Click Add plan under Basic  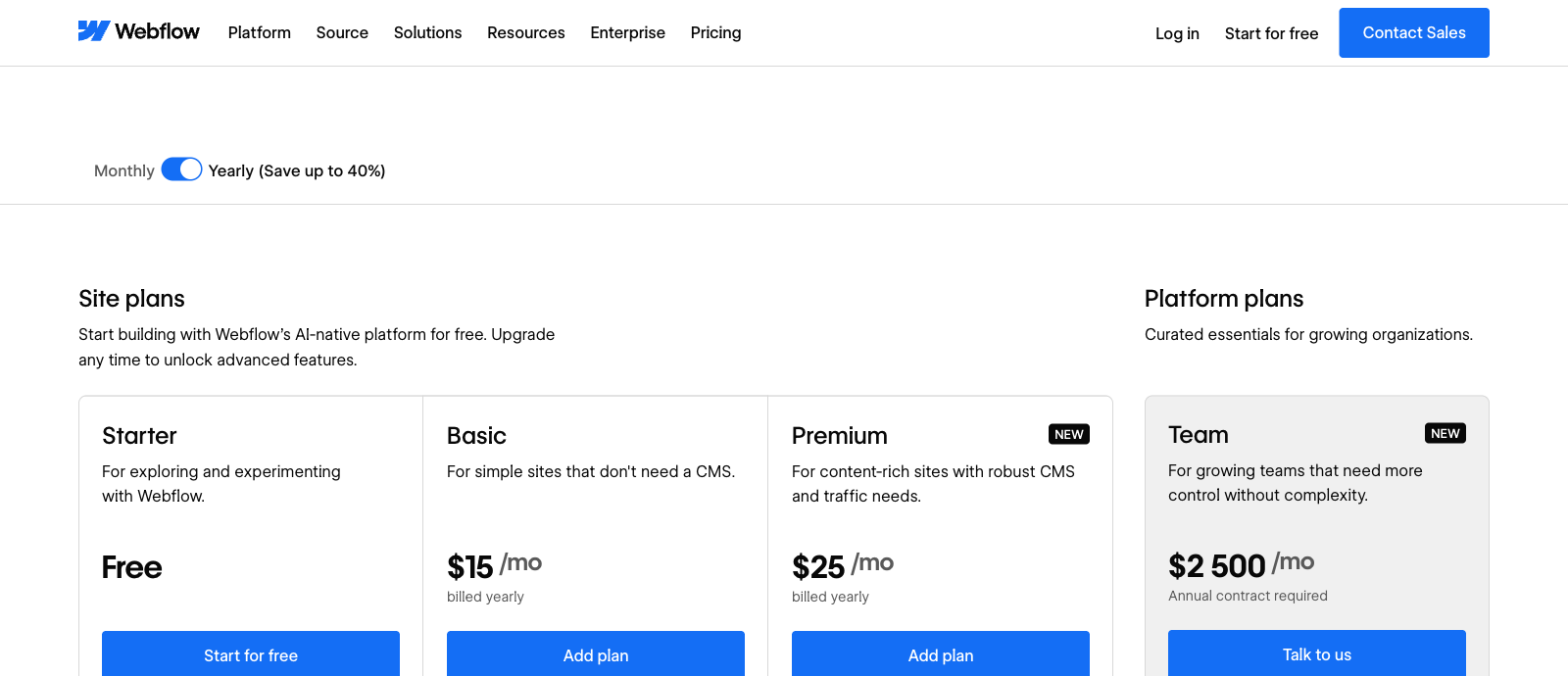coord(596,653)
